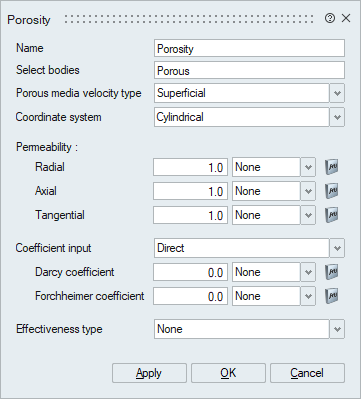Open function editor icon for Axial permeability

click(x=332, y=191)
